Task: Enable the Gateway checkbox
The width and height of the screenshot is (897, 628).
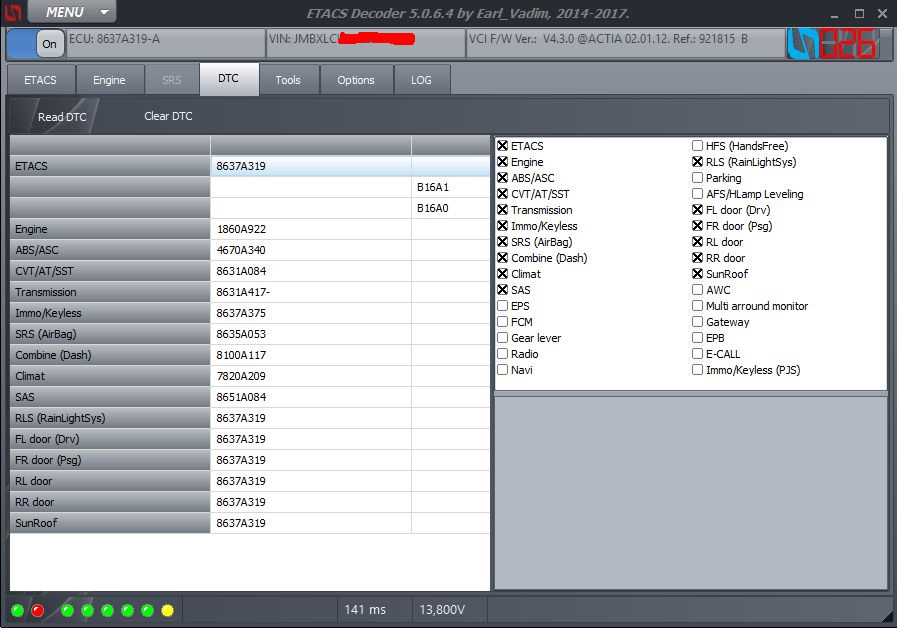Action: (697, 322)
